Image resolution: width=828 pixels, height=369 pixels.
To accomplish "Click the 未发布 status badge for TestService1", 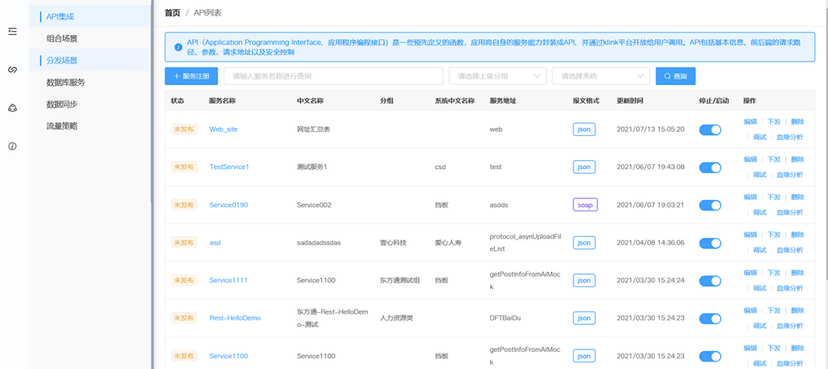I will point(184,167).
